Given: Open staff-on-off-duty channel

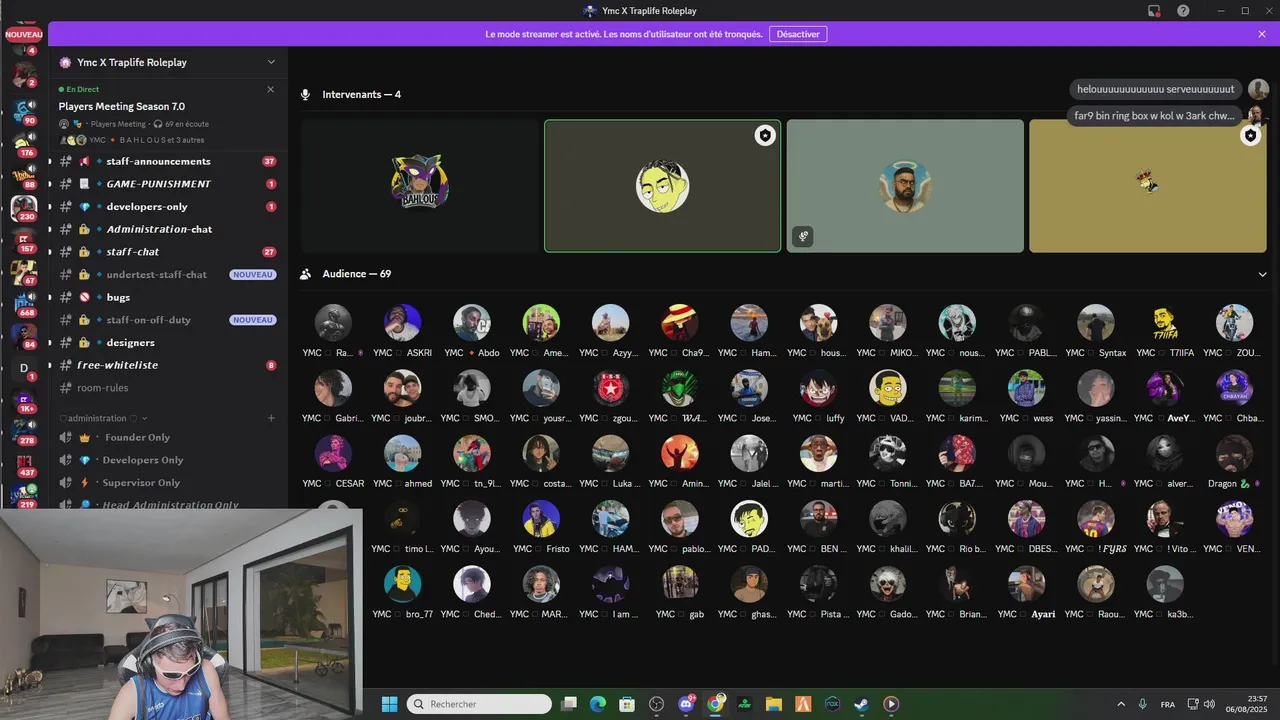Looking at the screenshot, I should pos(168,320).
